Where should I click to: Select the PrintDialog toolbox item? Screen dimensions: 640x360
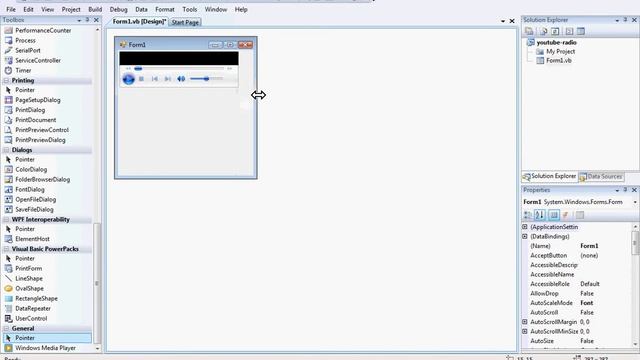point(30,110)
